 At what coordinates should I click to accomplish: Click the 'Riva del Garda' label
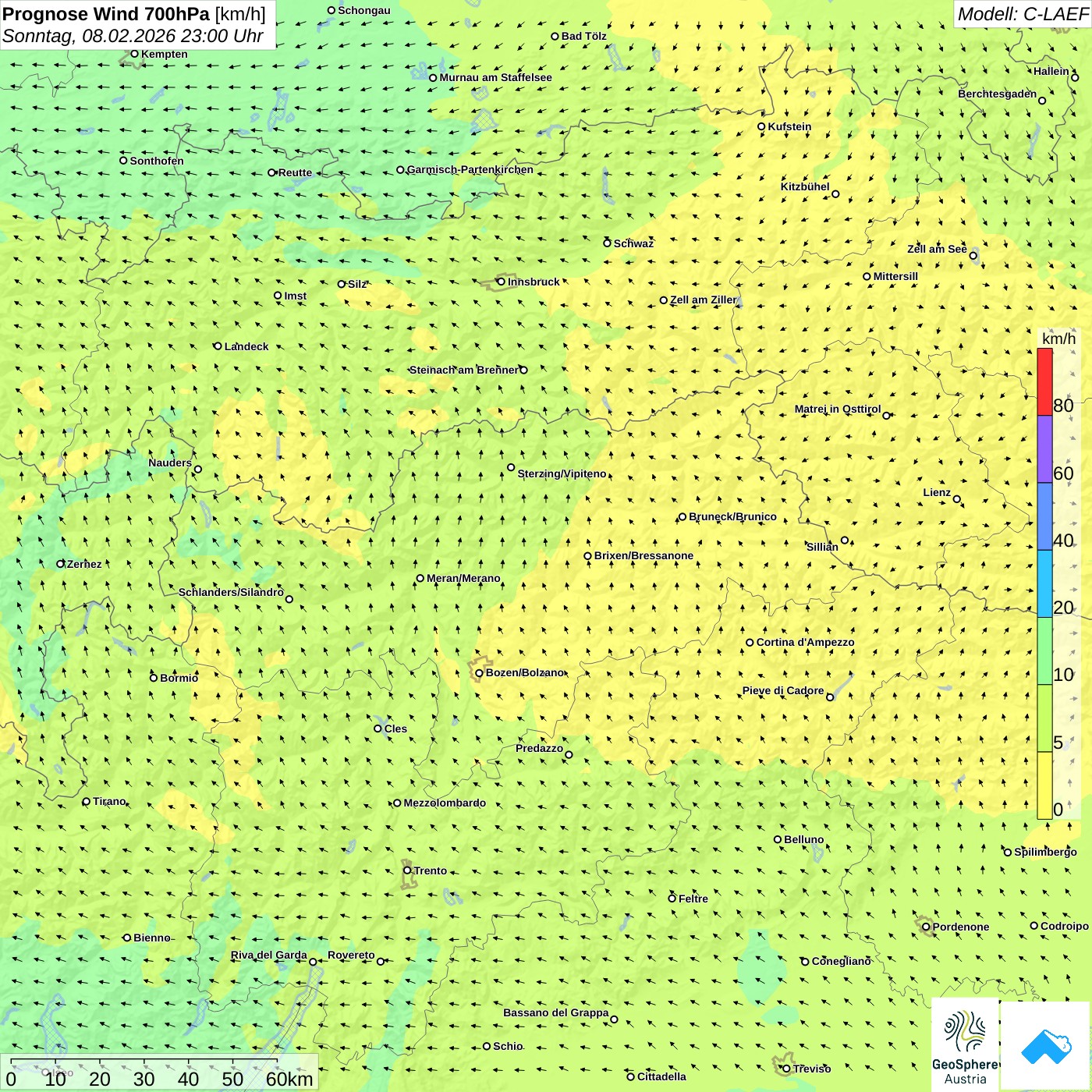268,955
